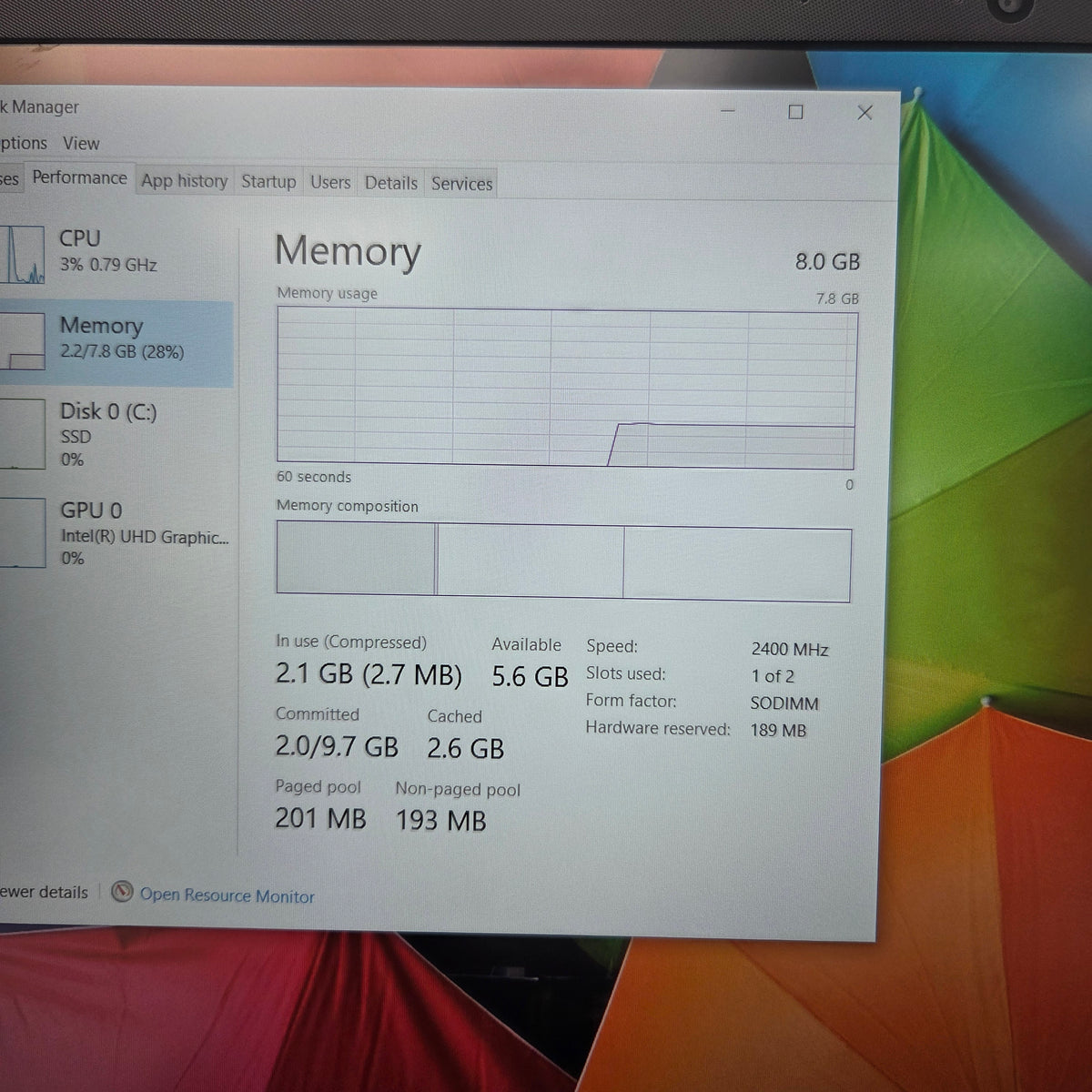Click the 8.0 GB total memory label
This screenshot has width=1092, height=1092.
(827, 262)
